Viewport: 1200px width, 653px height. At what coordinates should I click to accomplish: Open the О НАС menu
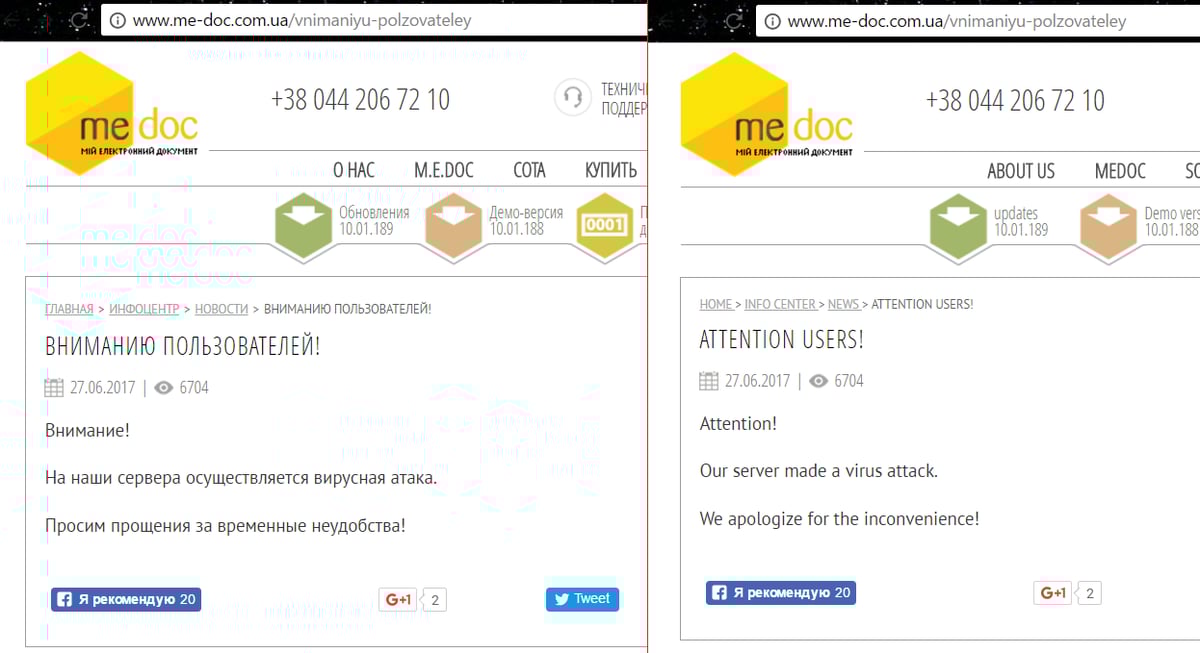(x=354, y=170)
